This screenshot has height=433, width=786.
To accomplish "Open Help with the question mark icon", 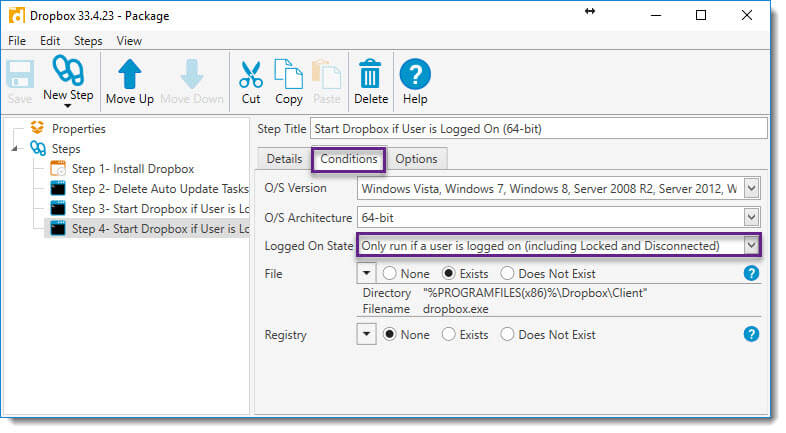I will (x=415, y=74).
